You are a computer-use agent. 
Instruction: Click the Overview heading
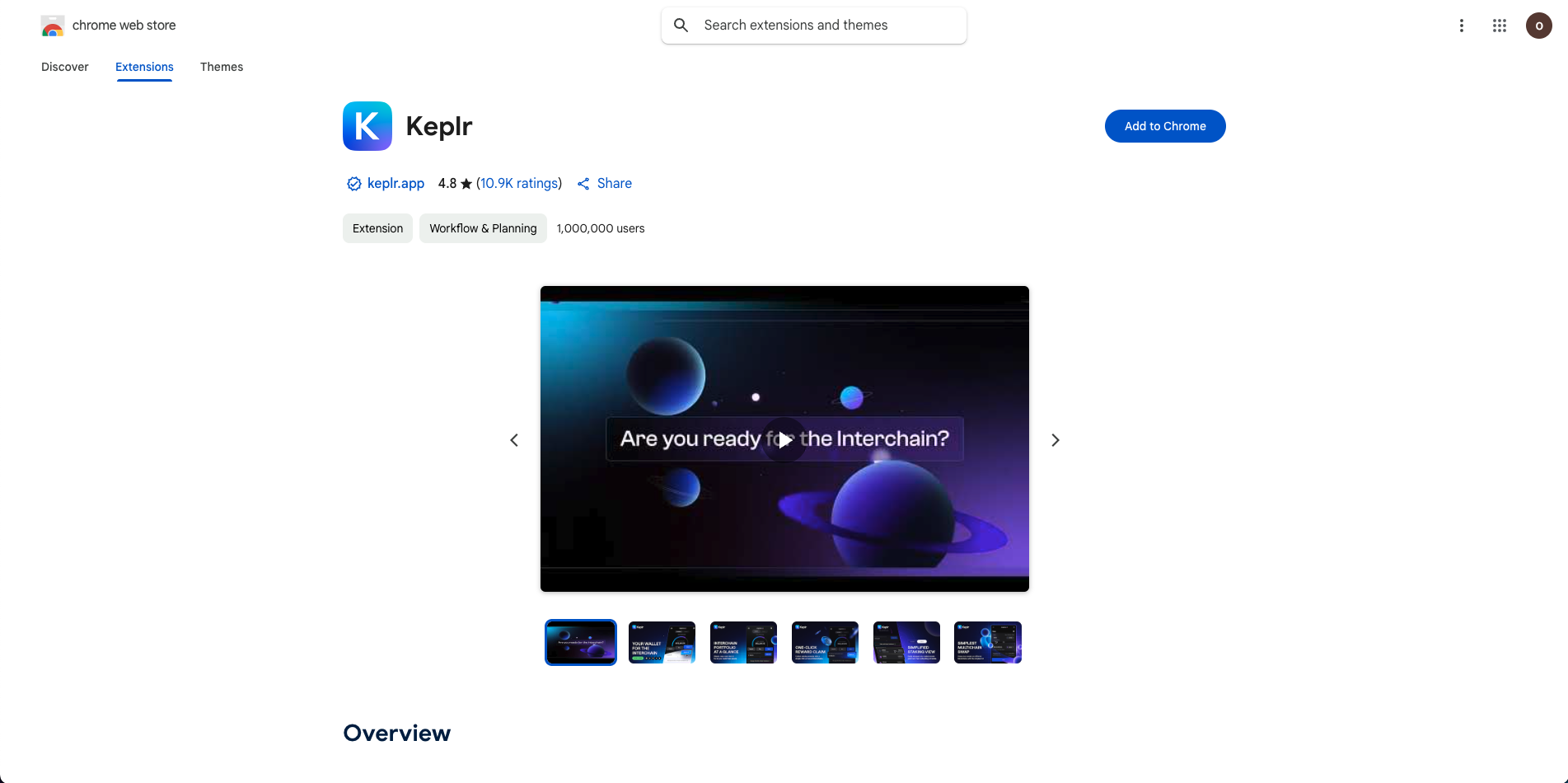[x=397, y=733]
